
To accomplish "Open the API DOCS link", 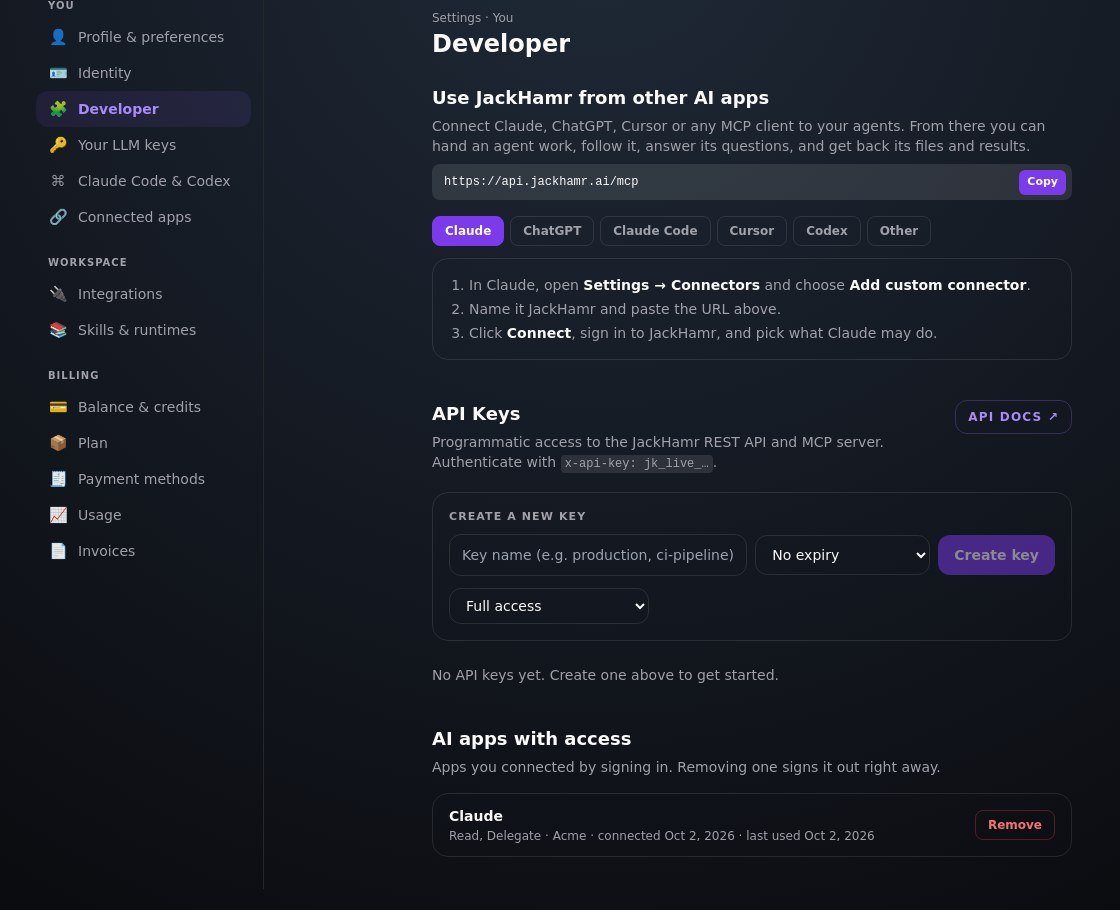I will click(1013, 416).
